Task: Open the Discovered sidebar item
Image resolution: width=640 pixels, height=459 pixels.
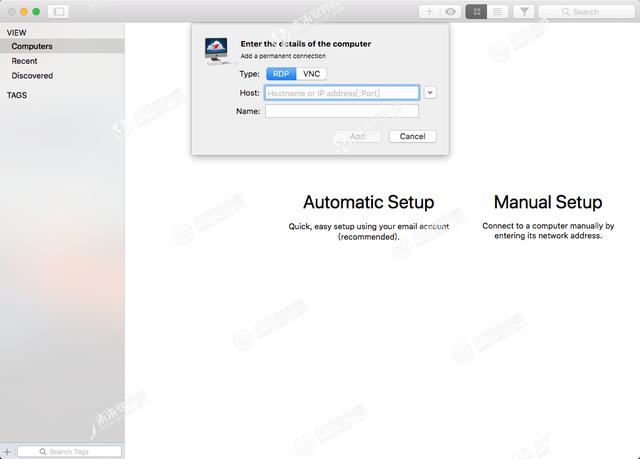Action: point(32,76)
